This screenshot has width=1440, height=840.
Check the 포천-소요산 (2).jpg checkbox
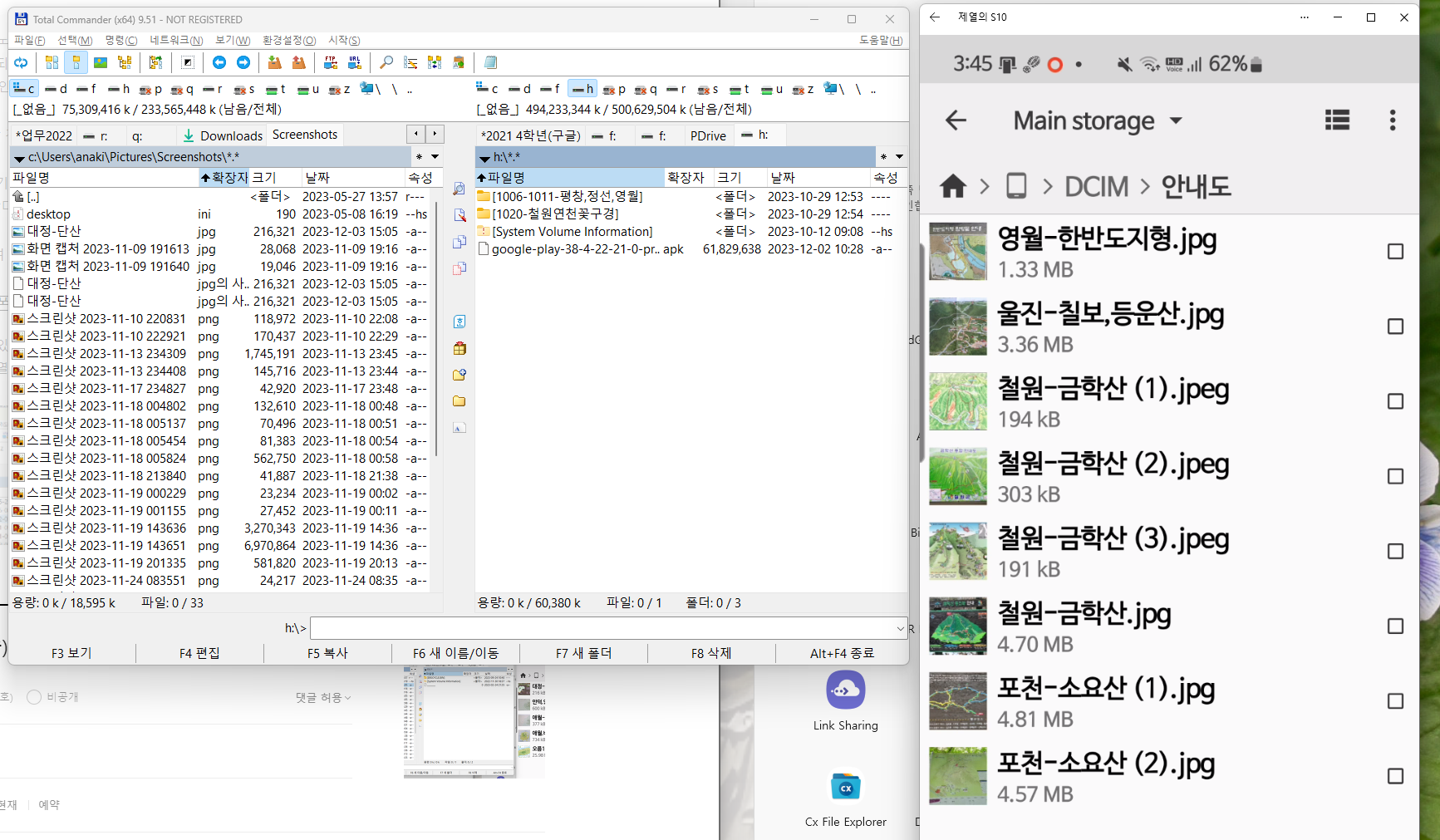coord(1396,776)
